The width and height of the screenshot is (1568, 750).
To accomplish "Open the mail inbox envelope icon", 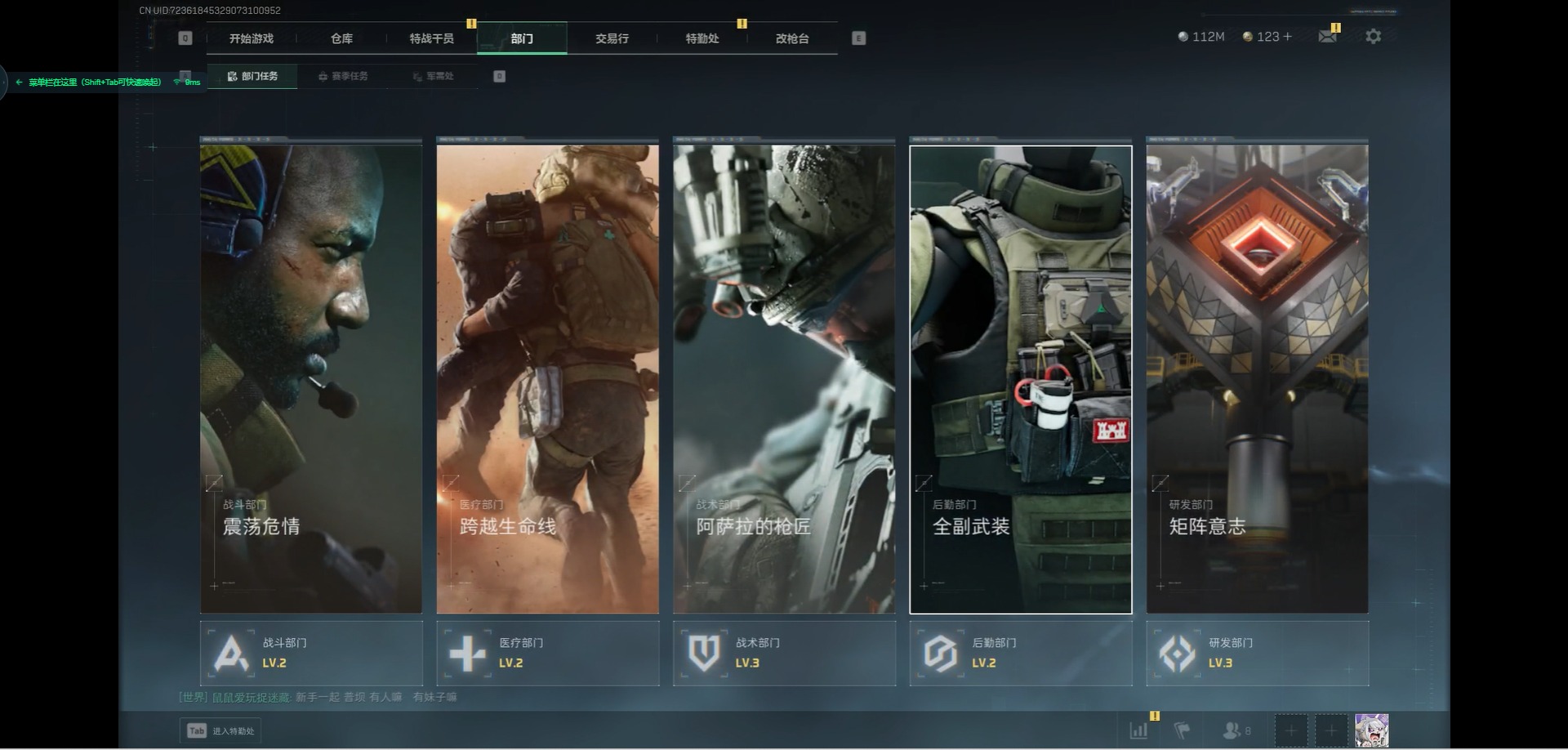I will tap(1327, 37).
